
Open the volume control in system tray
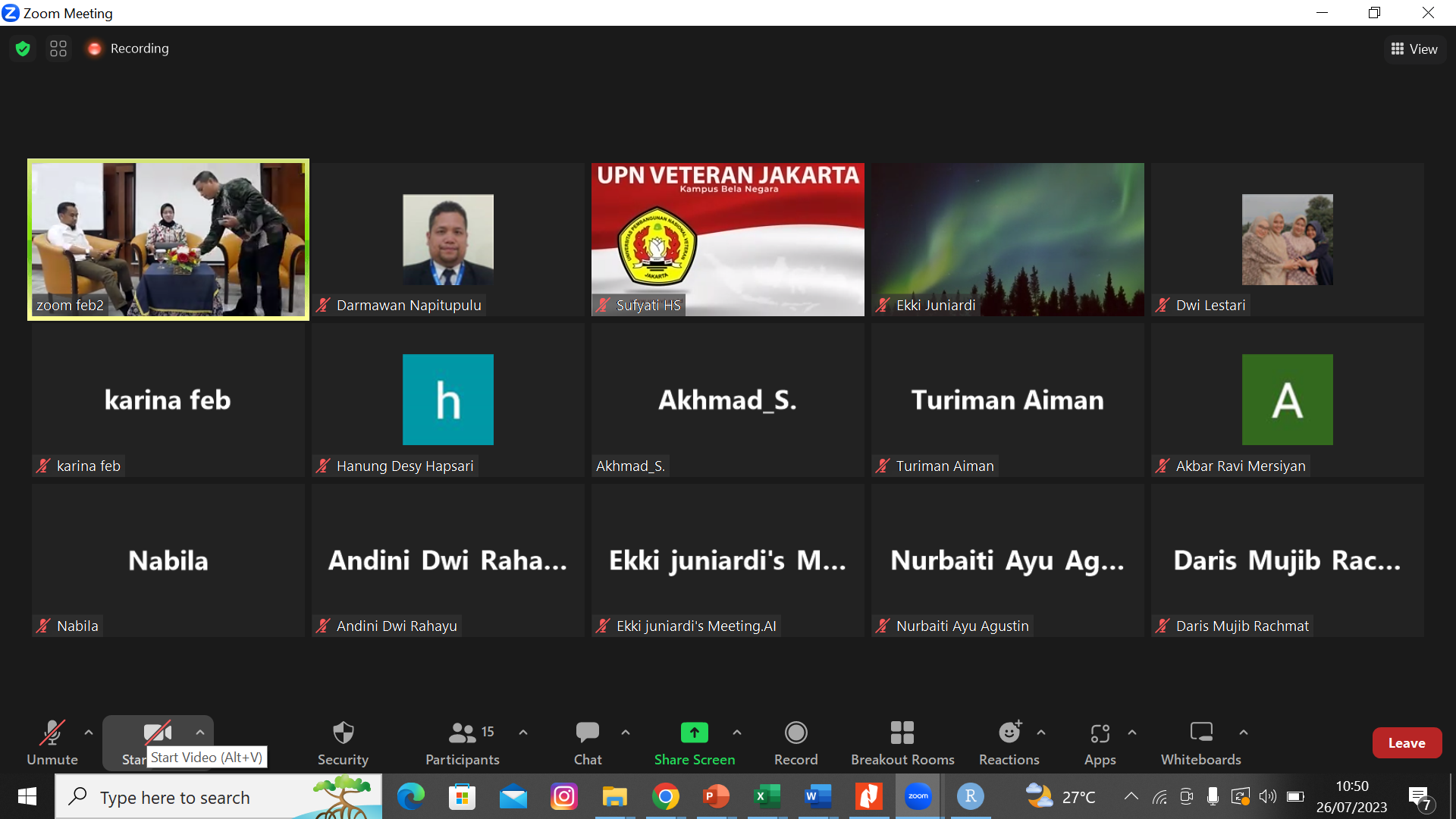click(x=1268, y=796)
